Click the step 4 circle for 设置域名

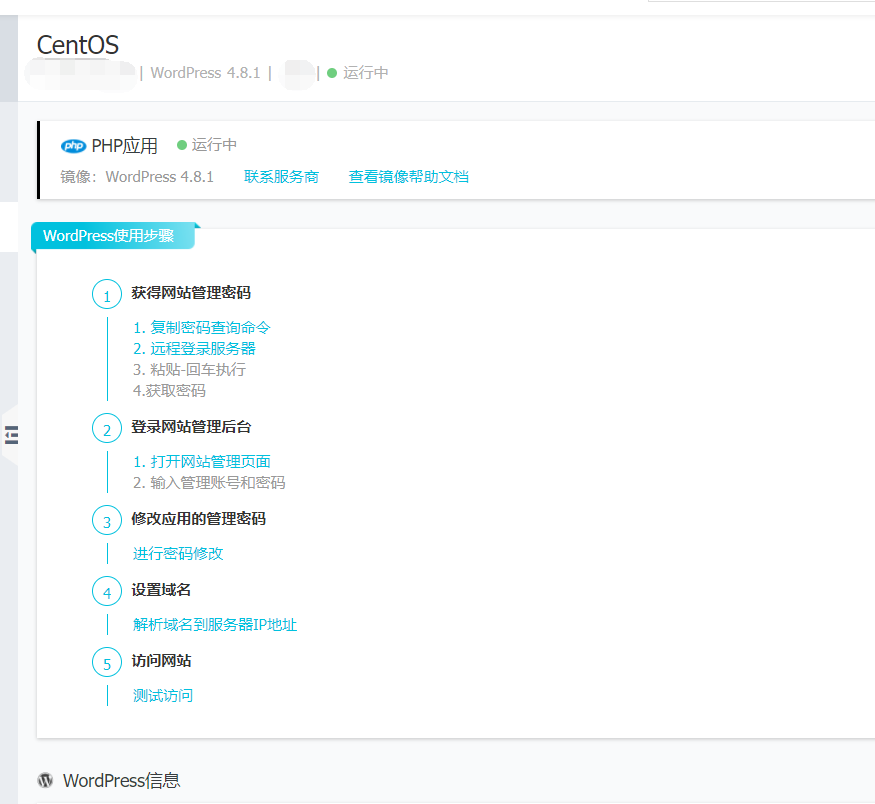point(107,591)
